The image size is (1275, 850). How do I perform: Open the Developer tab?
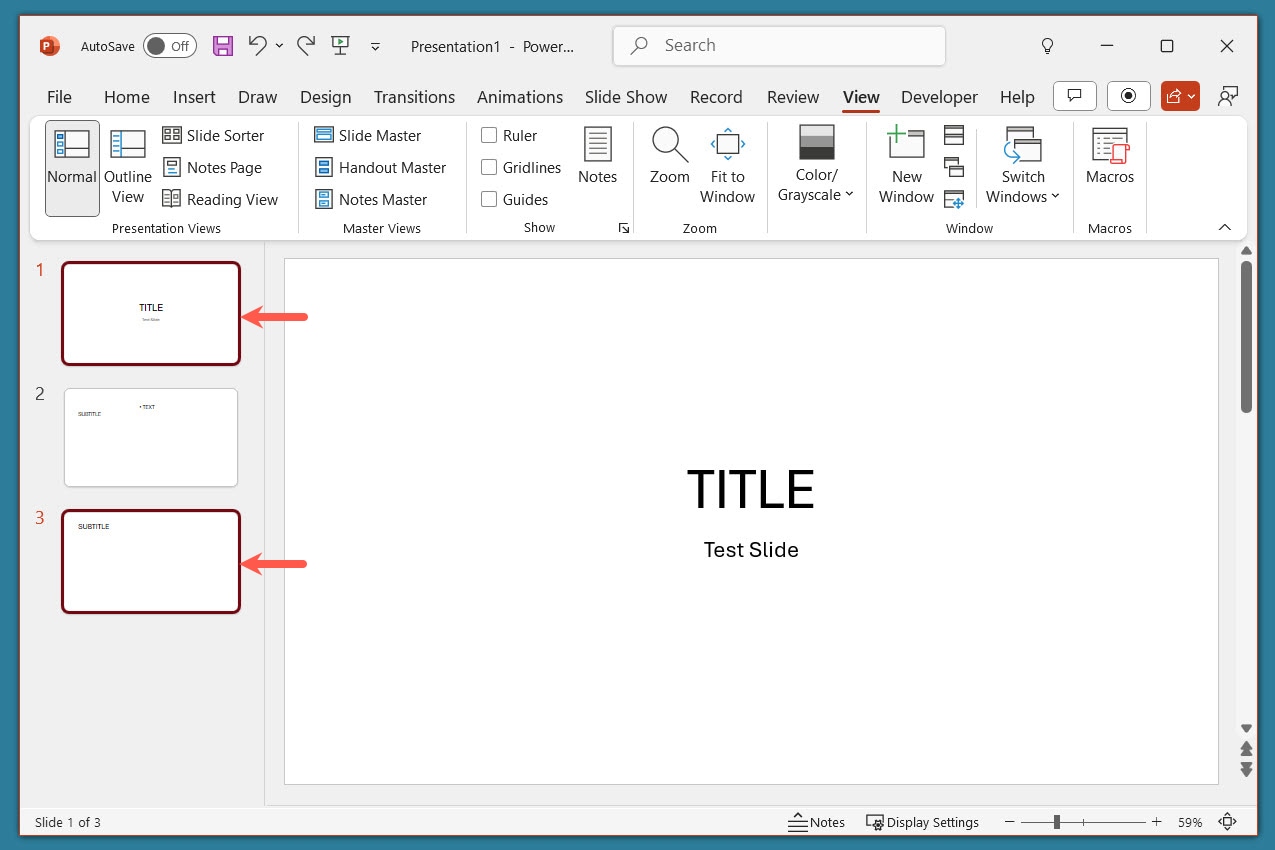pos(939,97)
